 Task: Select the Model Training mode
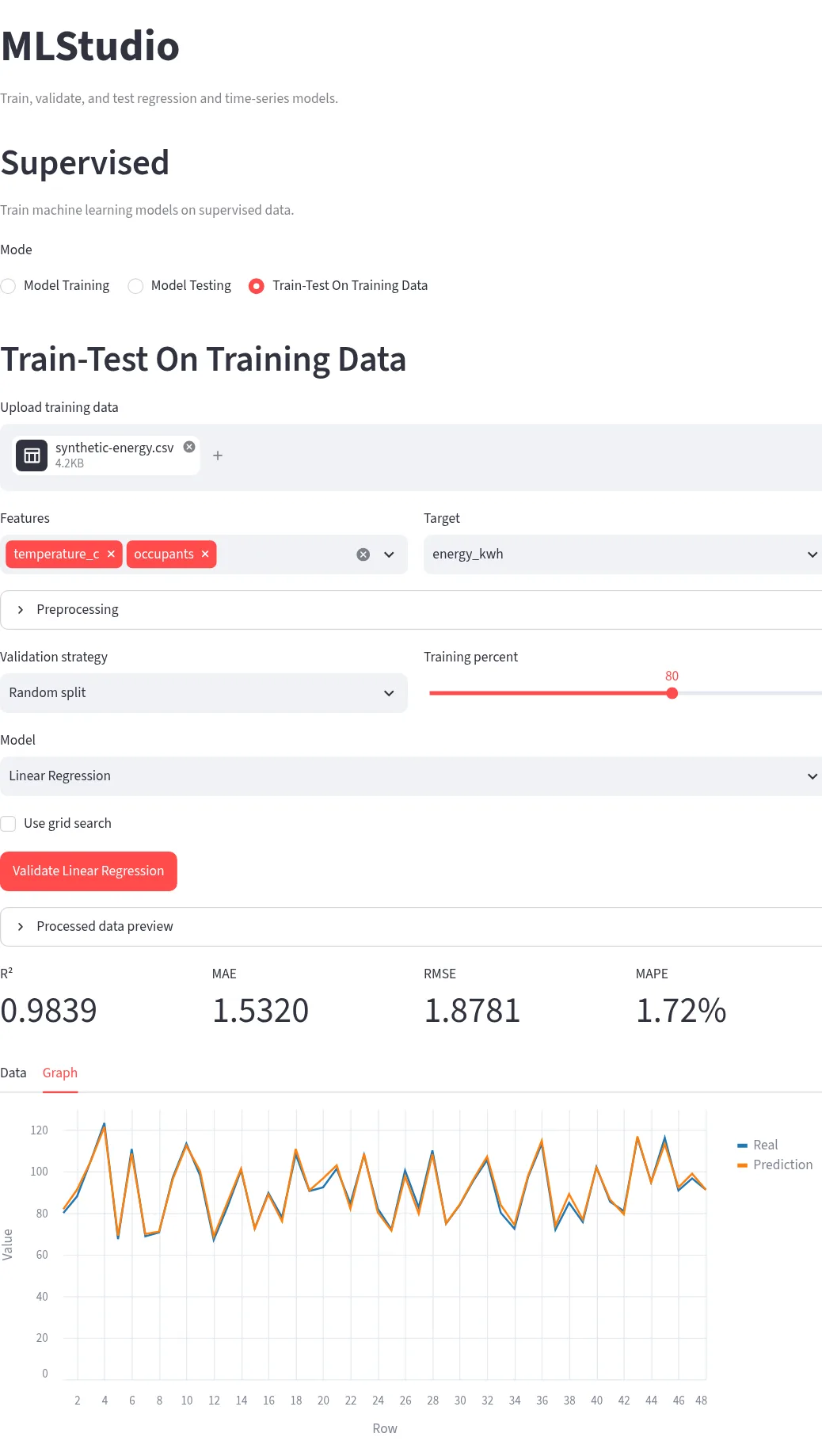click(55, 286)
